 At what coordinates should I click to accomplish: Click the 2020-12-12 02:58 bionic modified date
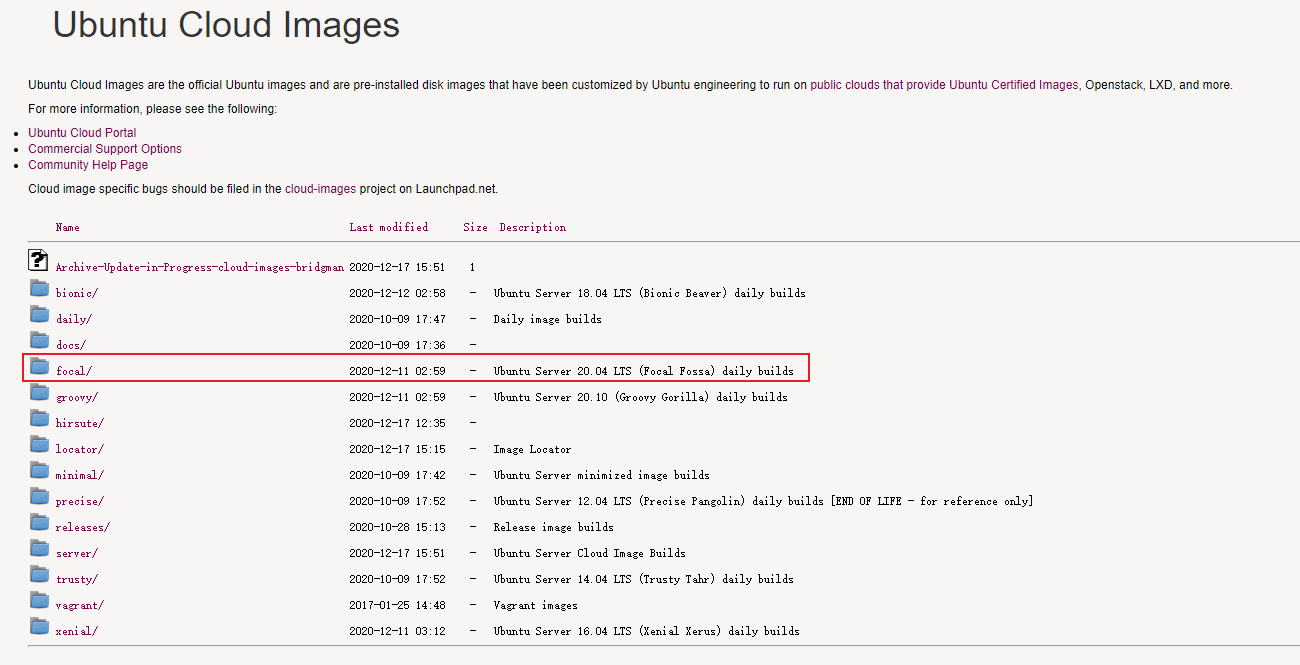click(x=397, y=293)
